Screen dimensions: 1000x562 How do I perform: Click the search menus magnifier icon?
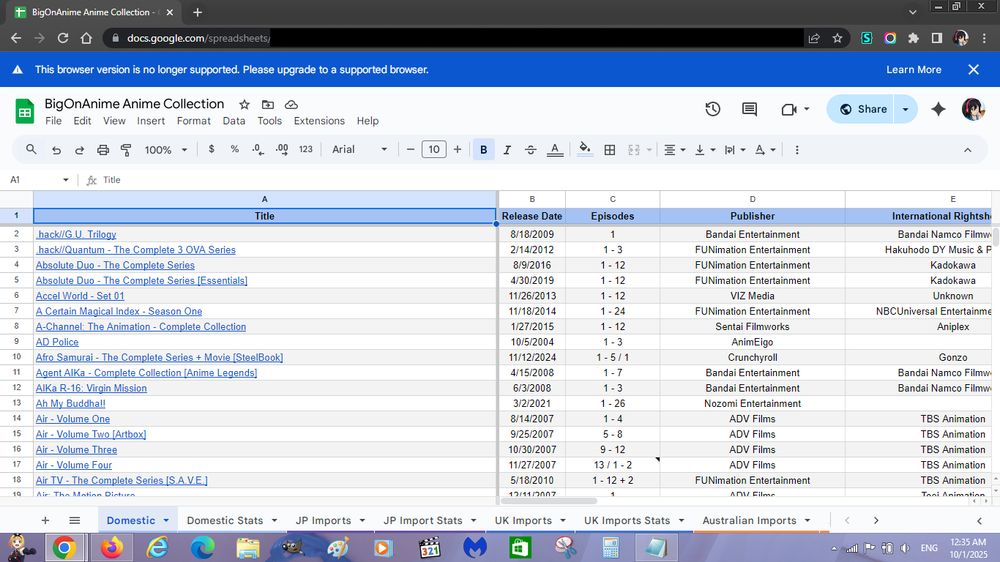click(x=31, y=150)
